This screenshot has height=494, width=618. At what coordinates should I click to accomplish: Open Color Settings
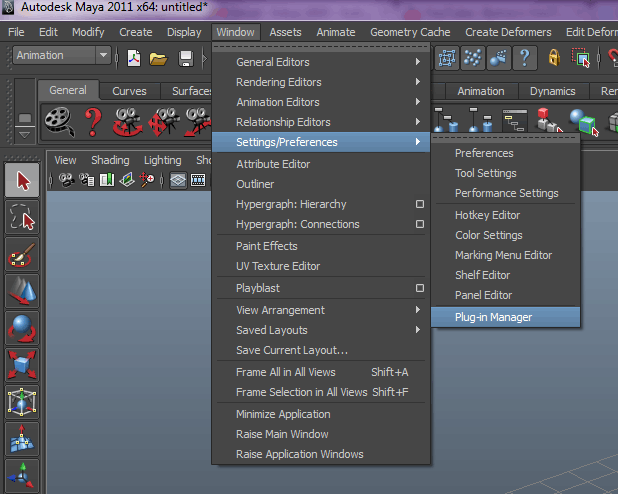(x=505, y=235)
